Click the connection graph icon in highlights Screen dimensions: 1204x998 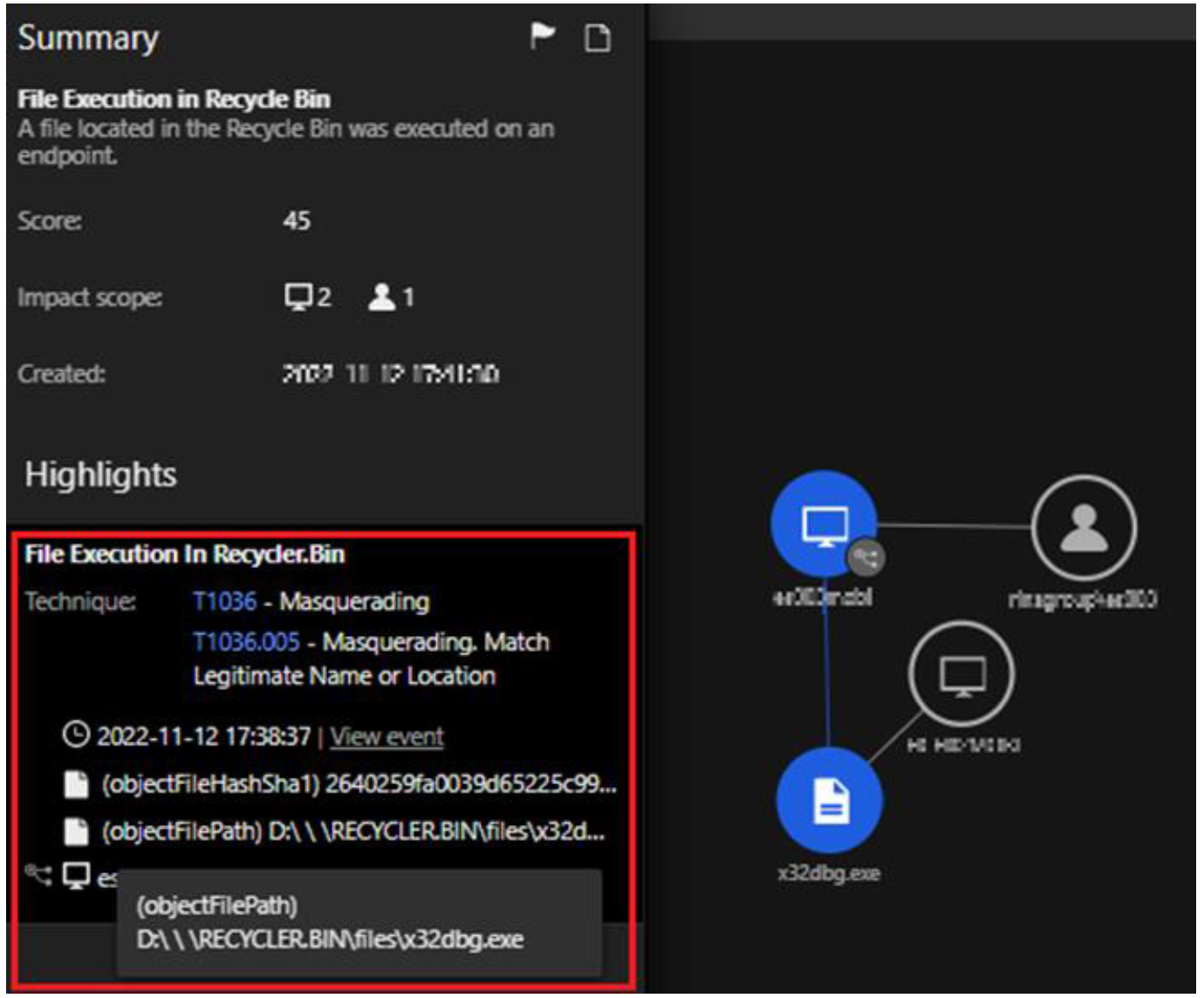point(38,874)
